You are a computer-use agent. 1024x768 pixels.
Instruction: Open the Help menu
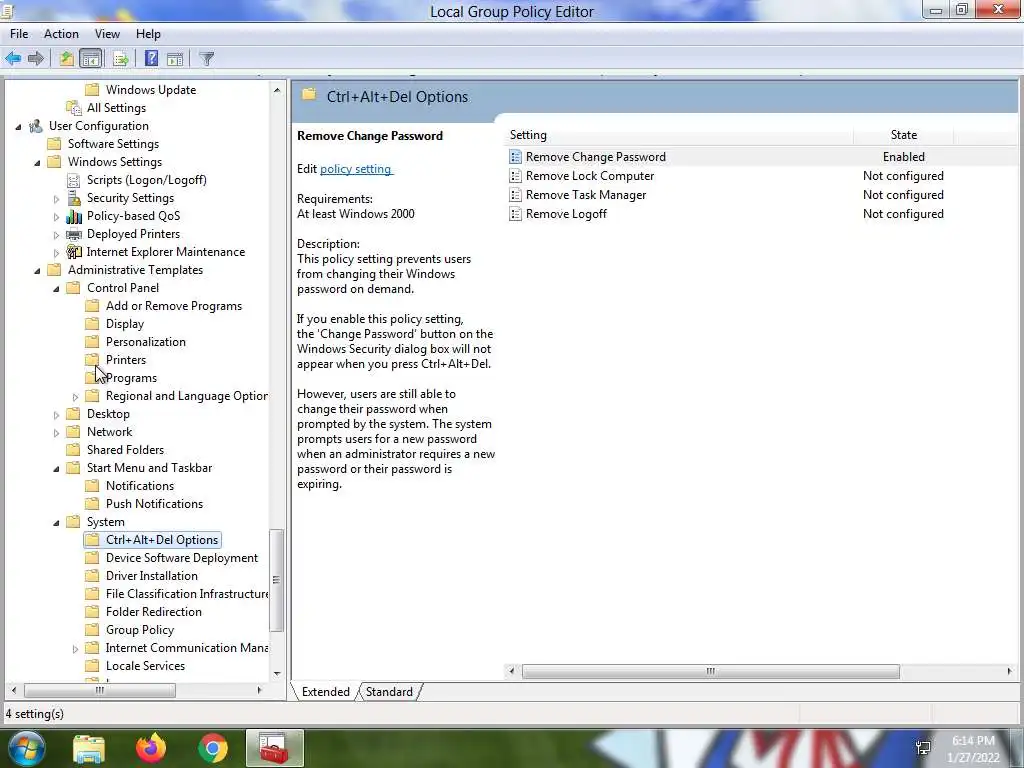click(148, 34)
